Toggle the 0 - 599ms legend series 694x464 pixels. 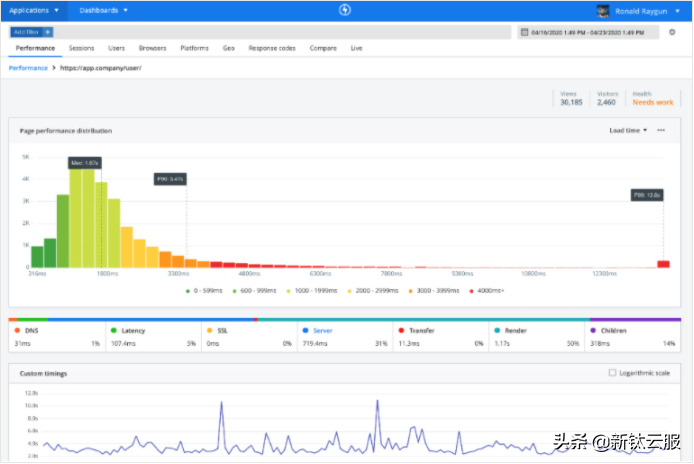pos(204,290)
